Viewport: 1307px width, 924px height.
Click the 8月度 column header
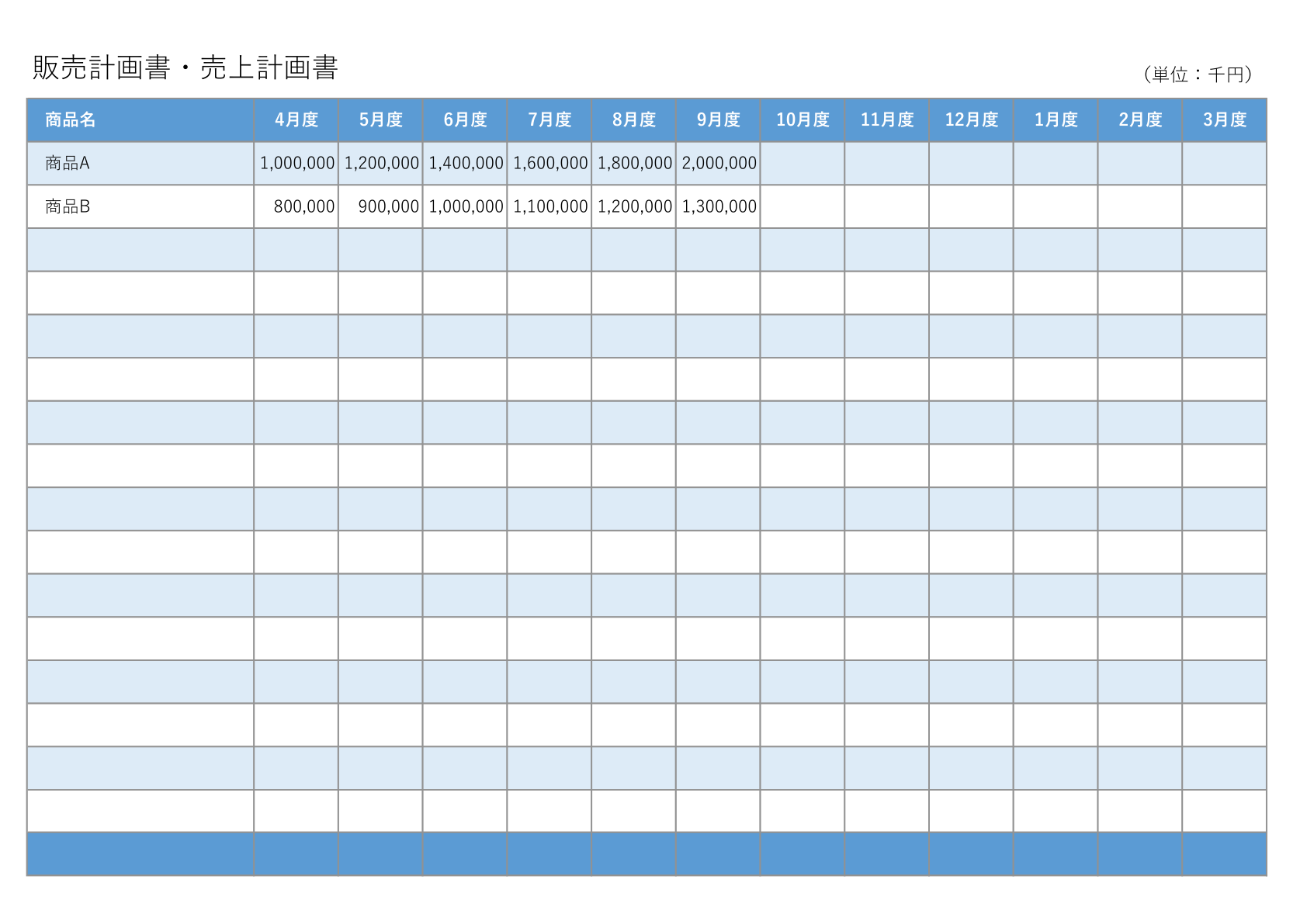coord(634,119)
